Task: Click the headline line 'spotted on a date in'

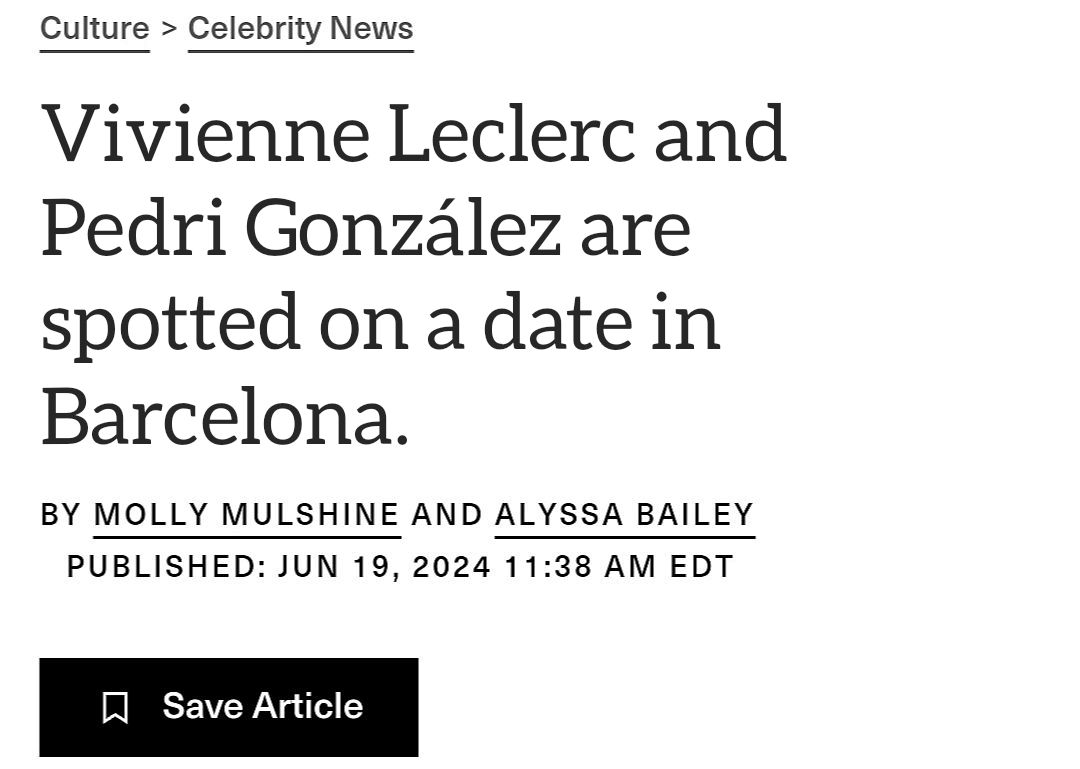Action: pos(381,324)
